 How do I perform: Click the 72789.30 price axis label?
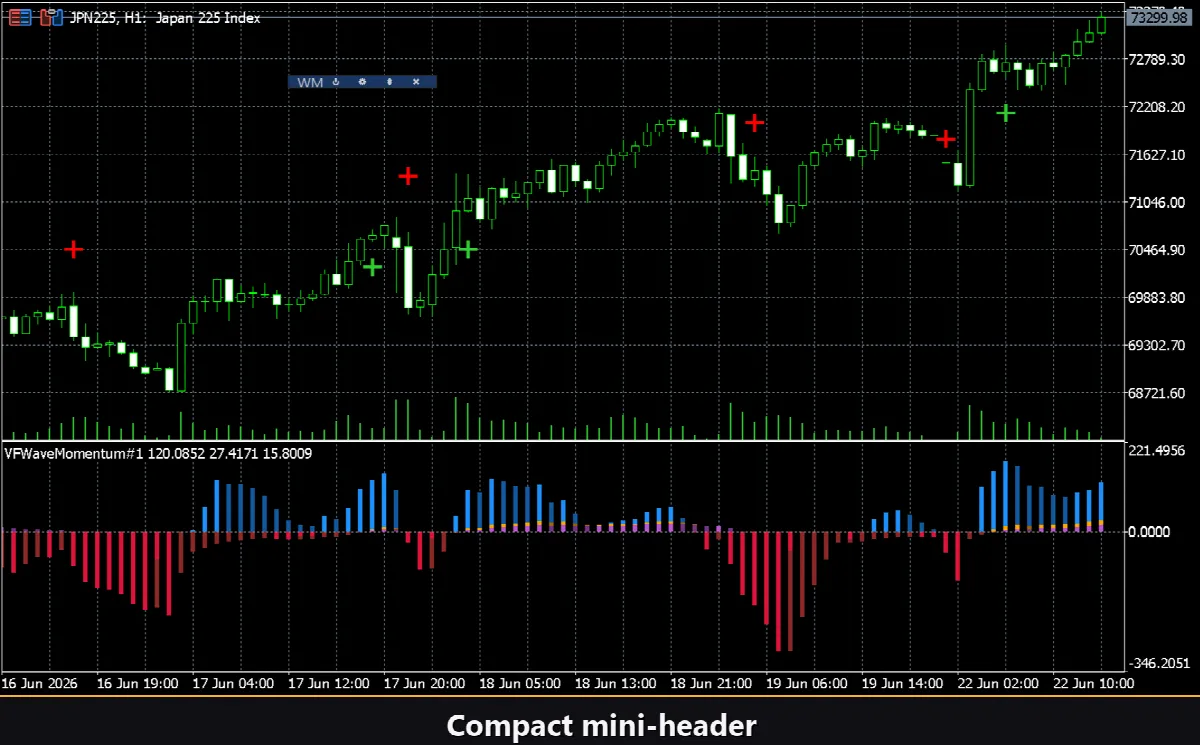pyautogui.click(x=1157, y=60)
